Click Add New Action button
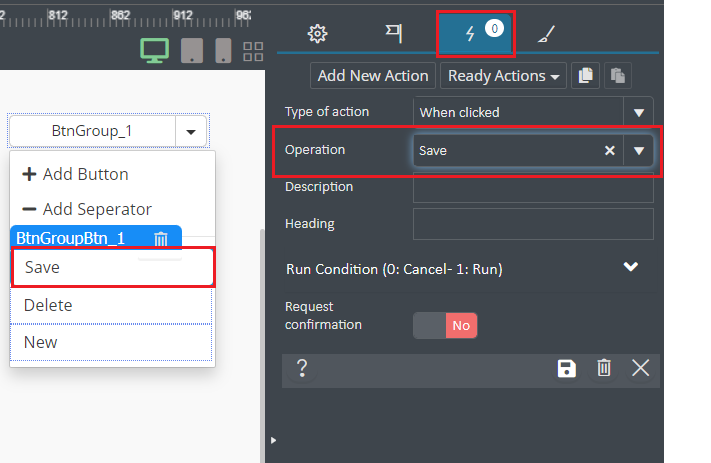Viewport: 711px width, 463px height. tap(373, 76)
